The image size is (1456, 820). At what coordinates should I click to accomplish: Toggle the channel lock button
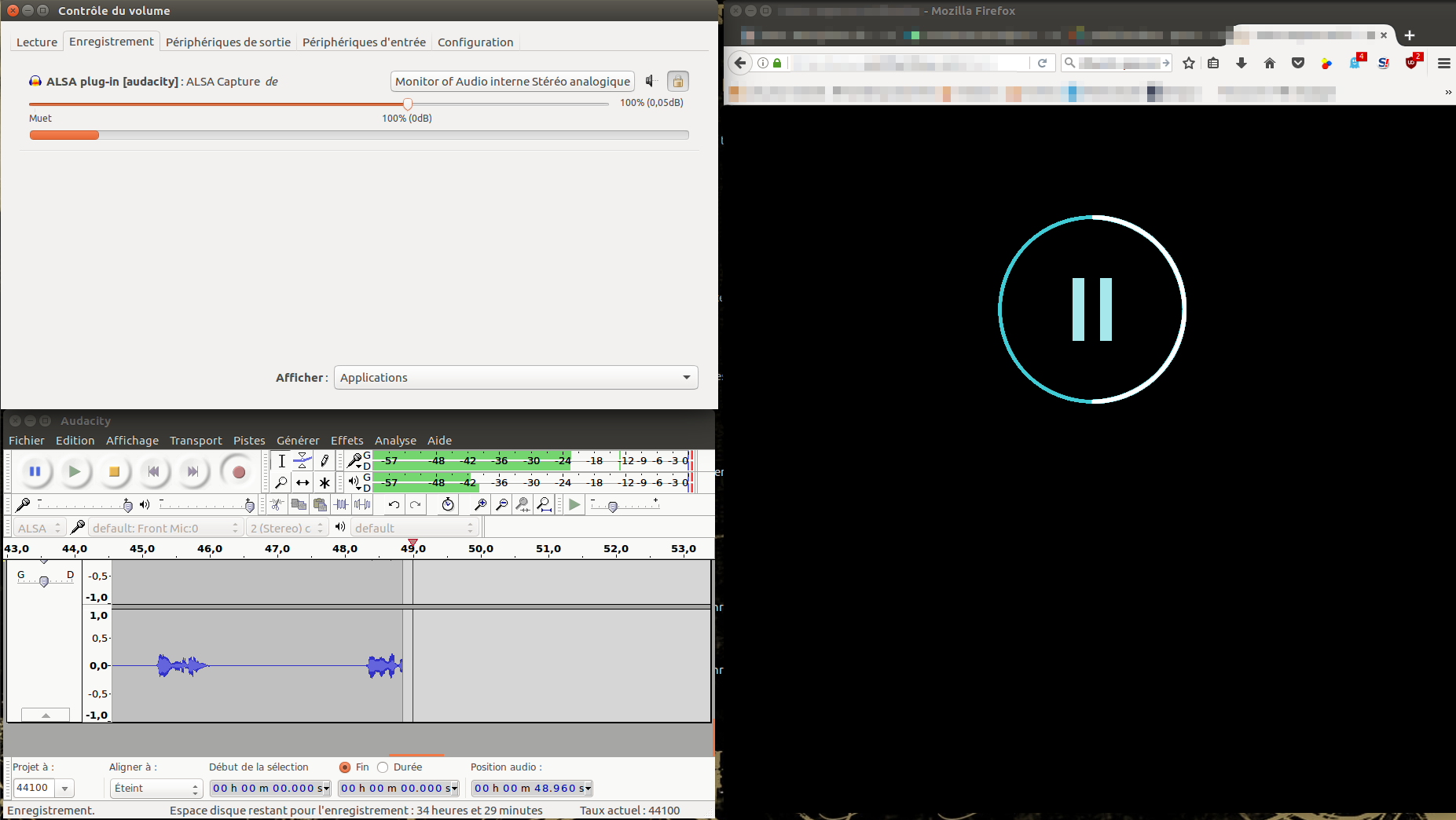(677, 81)
